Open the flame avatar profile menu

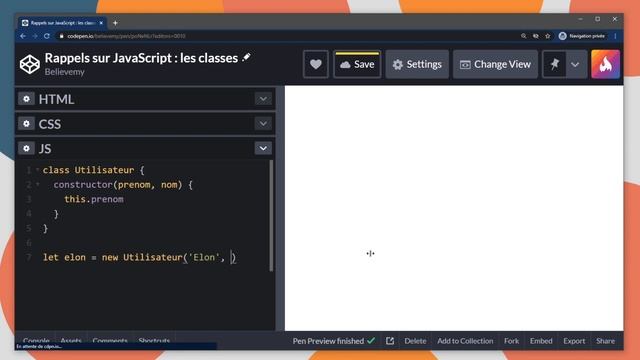tap(605, 64)
